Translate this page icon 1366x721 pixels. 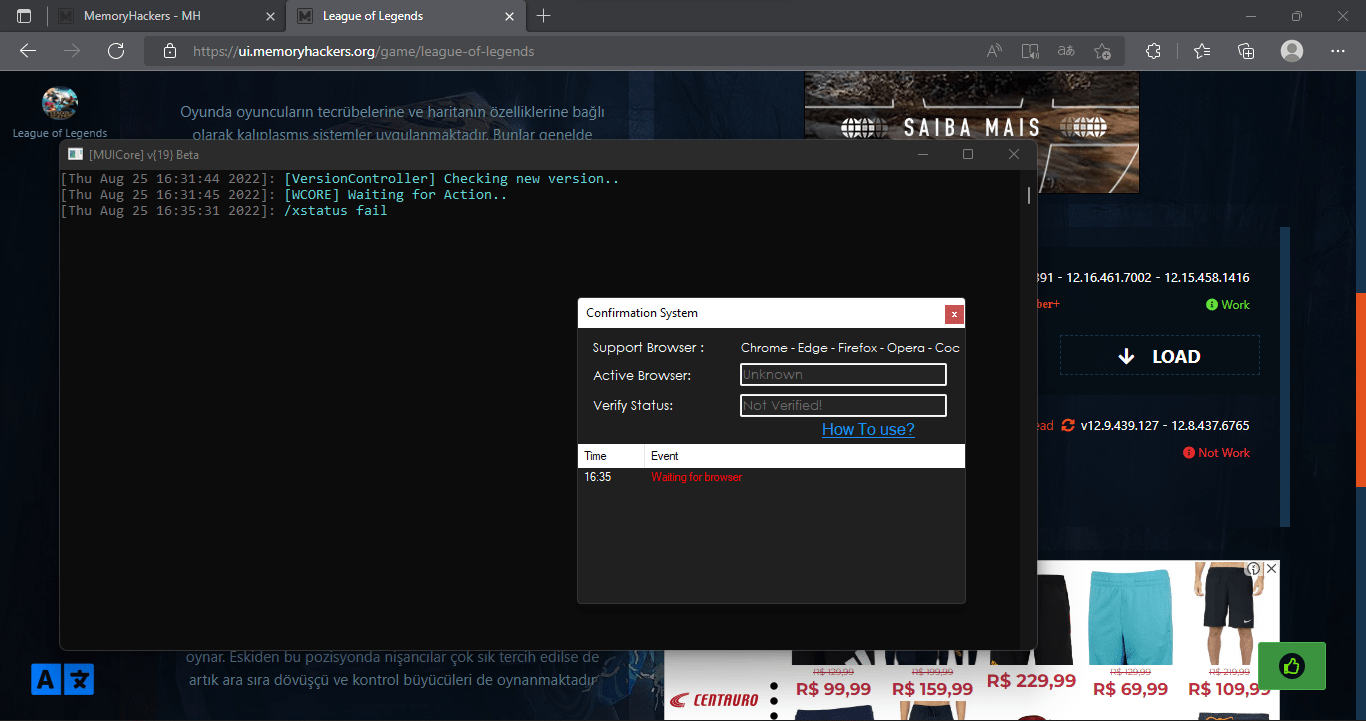click(x=1066, y=51)
